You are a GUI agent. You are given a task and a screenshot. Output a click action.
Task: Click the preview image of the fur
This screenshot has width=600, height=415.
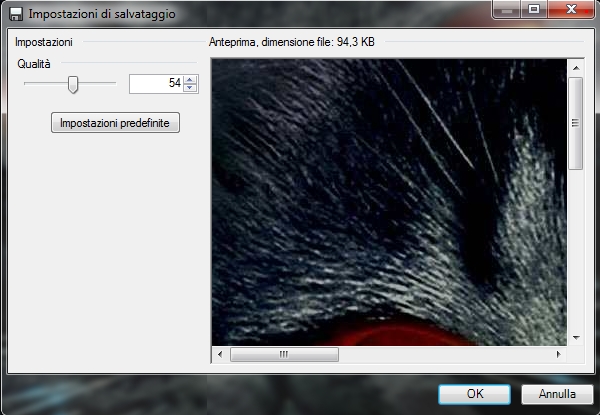click(x=390, y=200)
